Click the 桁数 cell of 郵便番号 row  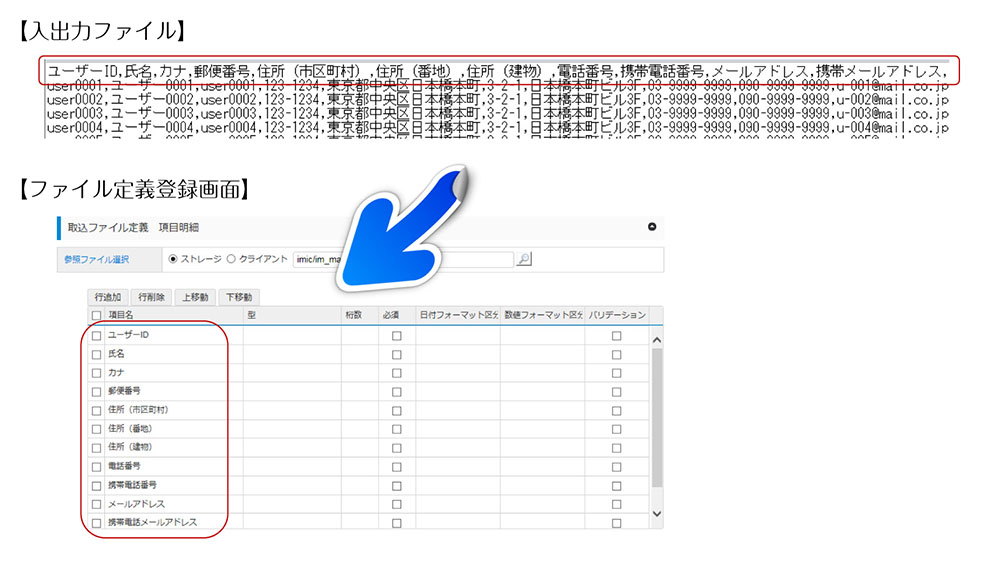359,391
